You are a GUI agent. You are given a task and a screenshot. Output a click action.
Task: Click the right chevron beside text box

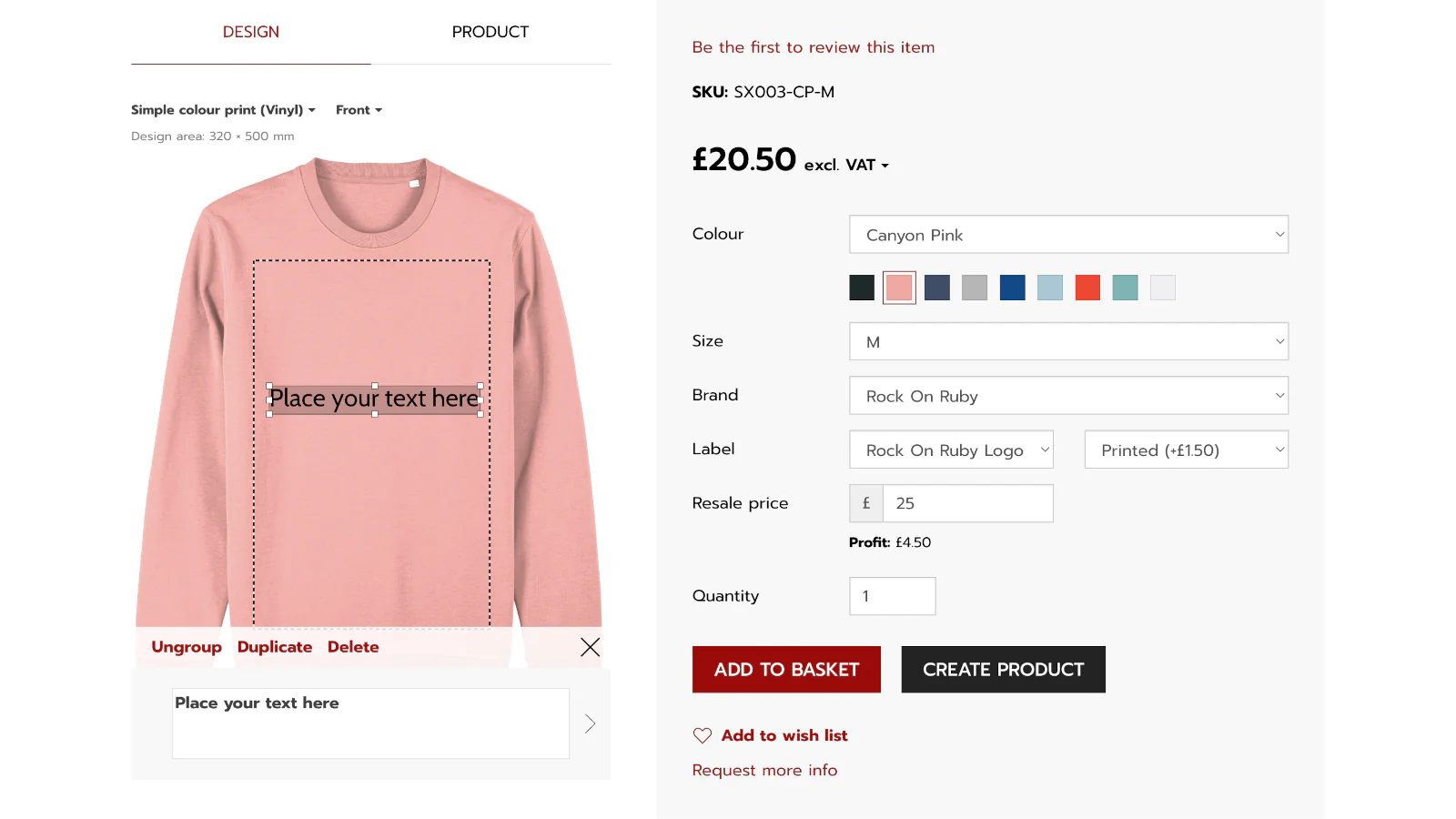pos(590,723)
